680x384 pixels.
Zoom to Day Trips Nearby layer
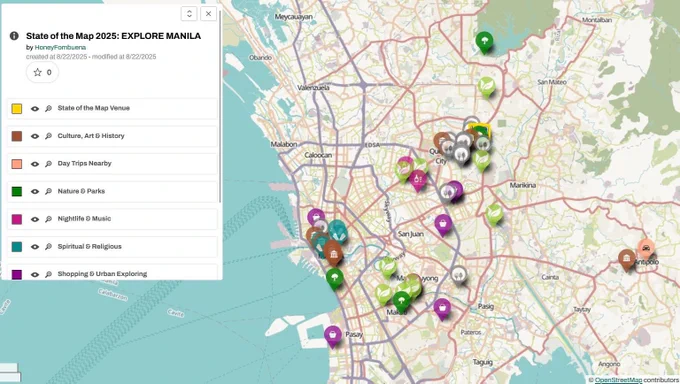(x=48, y=164)
